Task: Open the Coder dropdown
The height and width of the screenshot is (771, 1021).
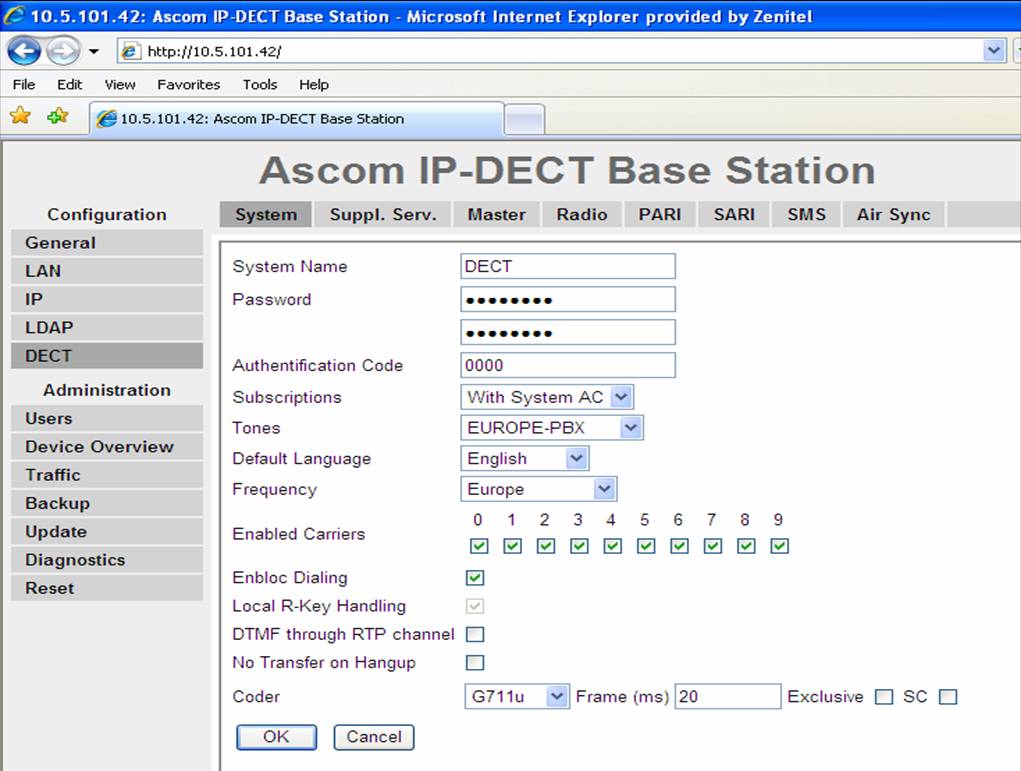Action: click(x=556, y=697)
